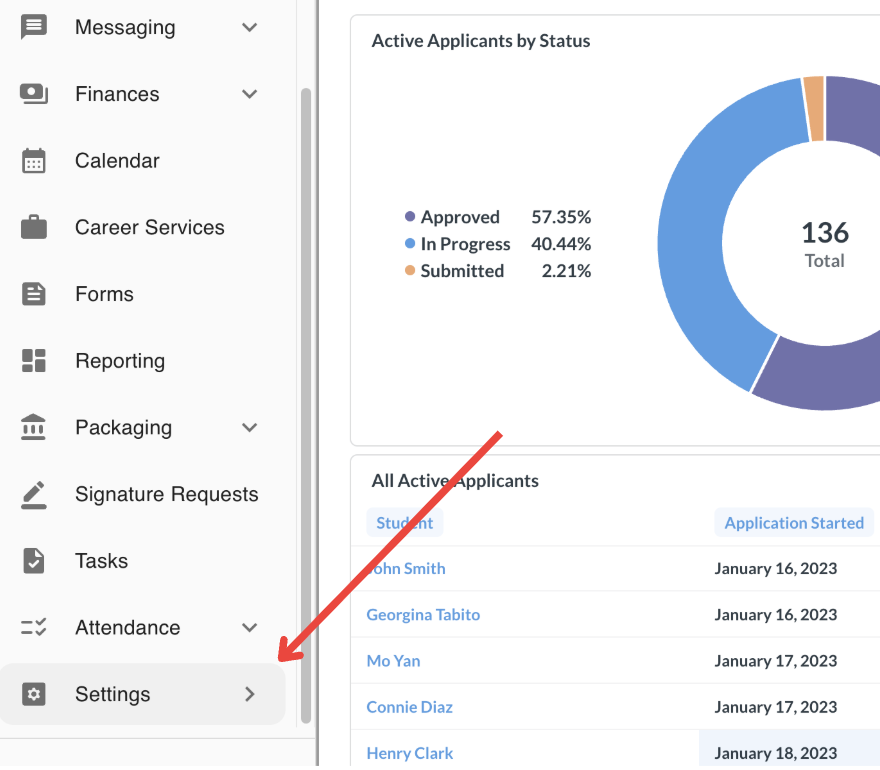Expand the Packaging menu chevron
The image size is (880, 770).
click(250, 428)
